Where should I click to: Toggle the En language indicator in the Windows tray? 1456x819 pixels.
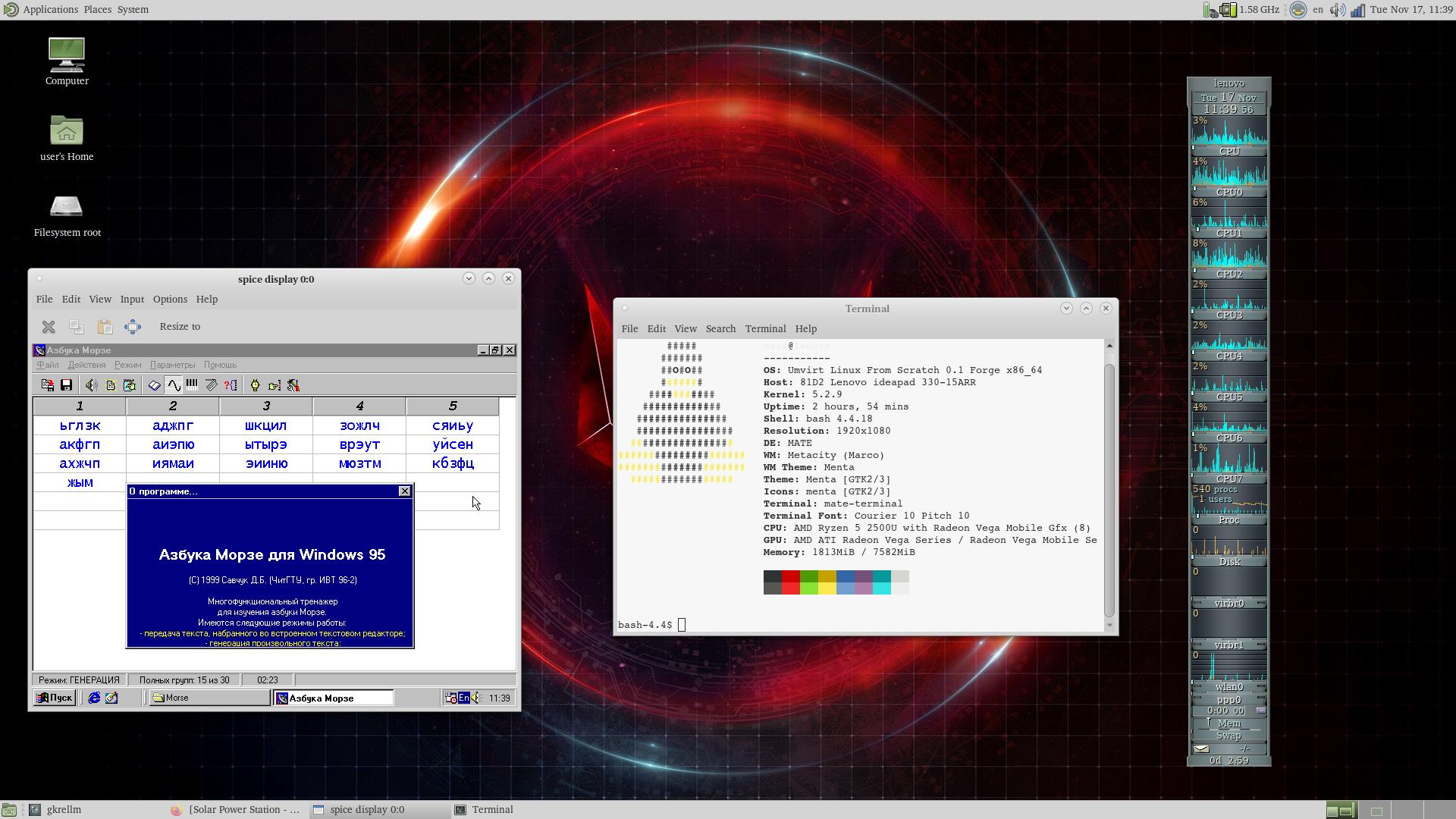[x=463, y=698]
